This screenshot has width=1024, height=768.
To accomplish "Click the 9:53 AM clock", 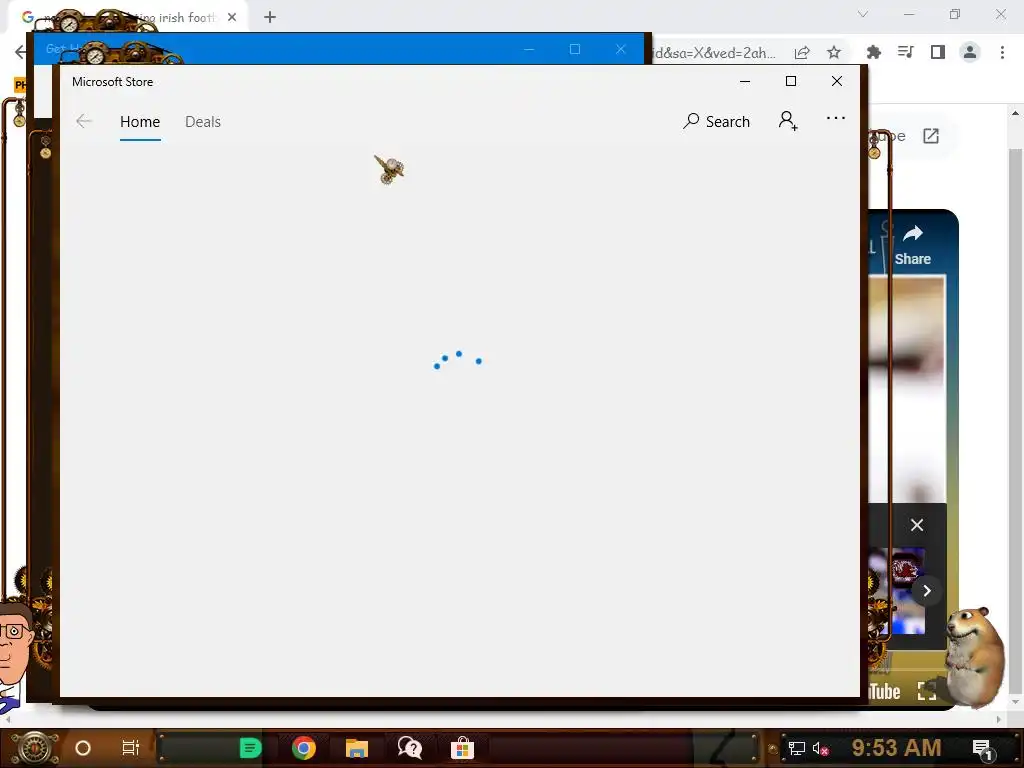I will pyautogui.click(x=896, y=748).
